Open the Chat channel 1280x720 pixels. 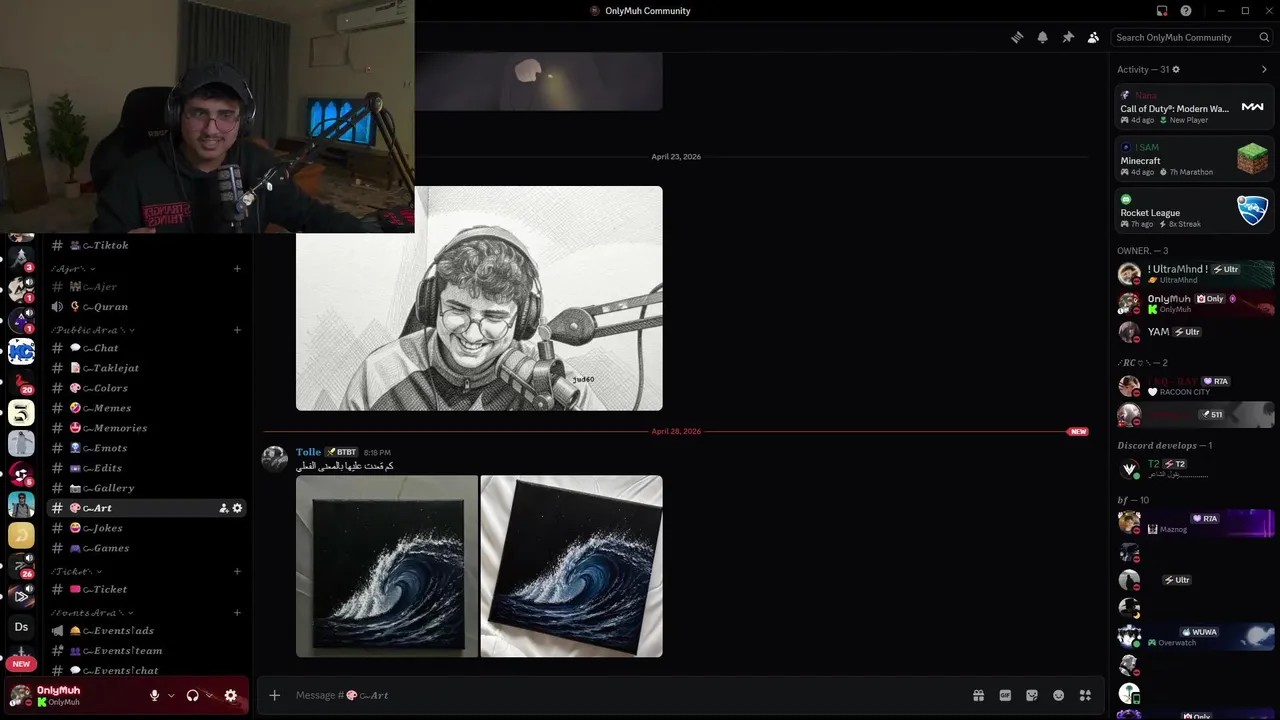[x=147, y=348]
